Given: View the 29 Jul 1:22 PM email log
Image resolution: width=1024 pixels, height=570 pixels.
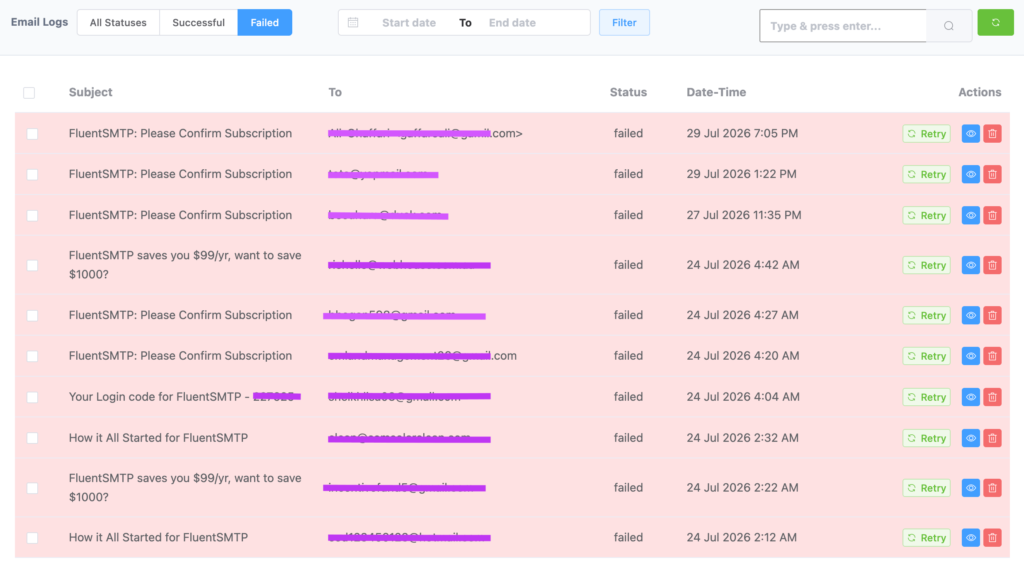Looking at the screenshot, I should tap(970, 174).
